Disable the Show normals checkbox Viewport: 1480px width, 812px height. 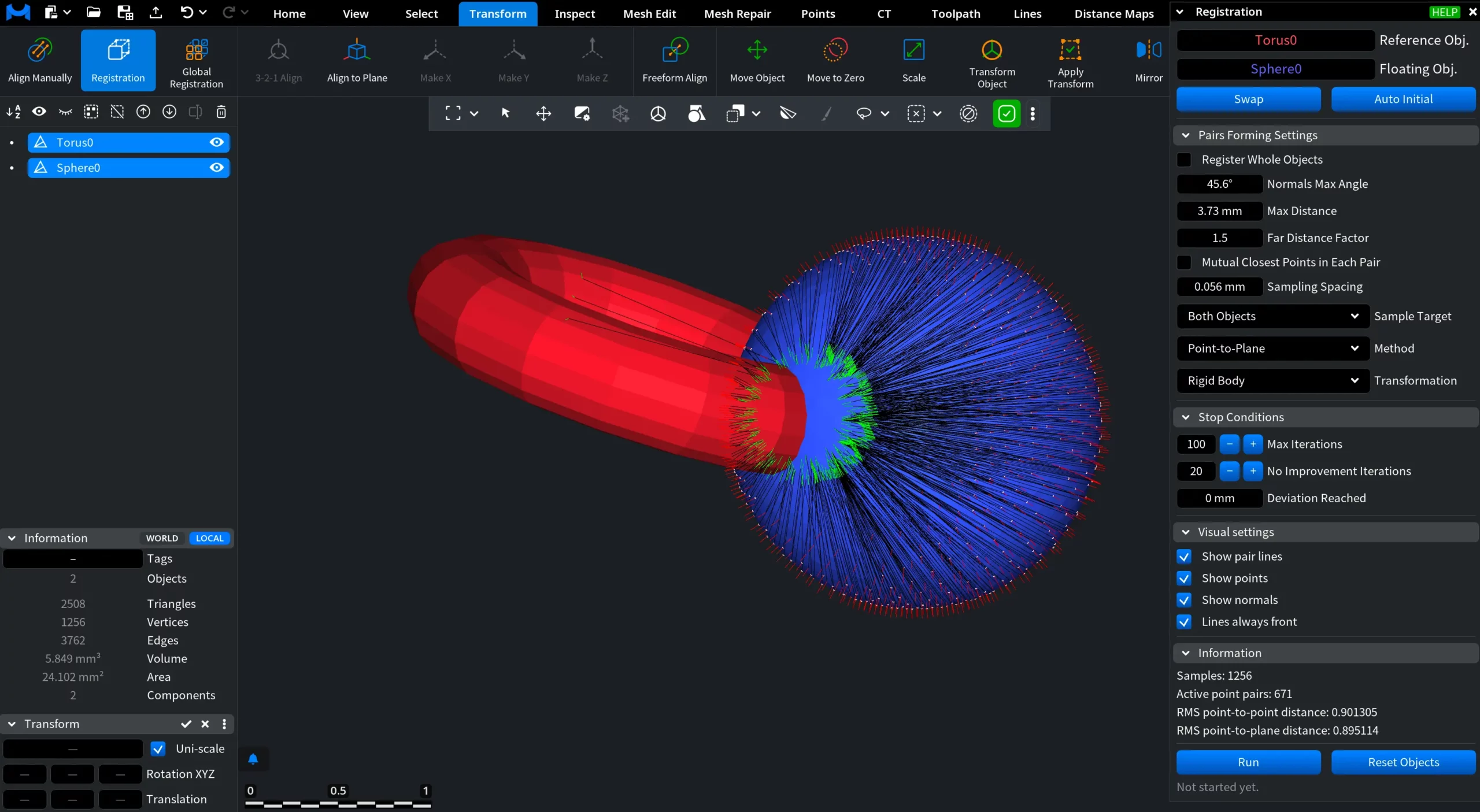click(x=1184, y=600)
